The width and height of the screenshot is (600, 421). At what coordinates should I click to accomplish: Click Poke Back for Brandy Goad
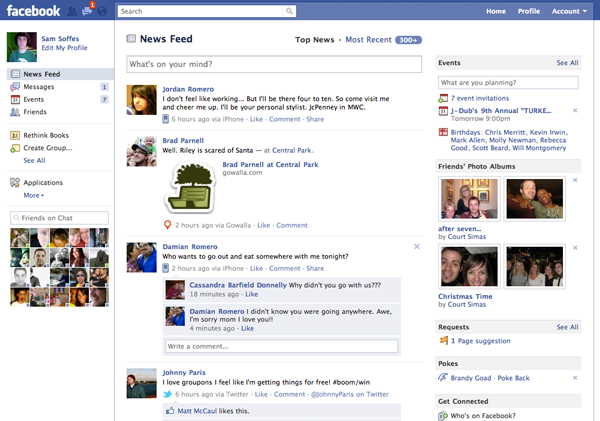(514, 378)
